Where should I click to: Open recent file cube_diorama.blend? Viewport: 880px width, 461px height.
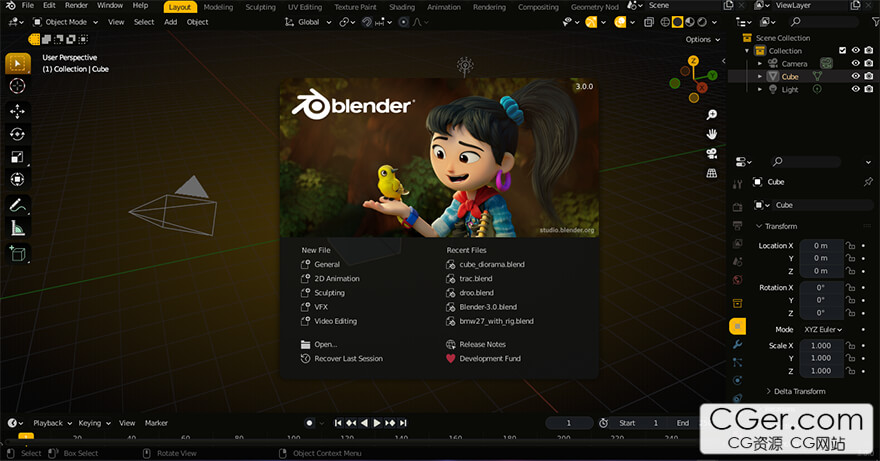point(491,264)
